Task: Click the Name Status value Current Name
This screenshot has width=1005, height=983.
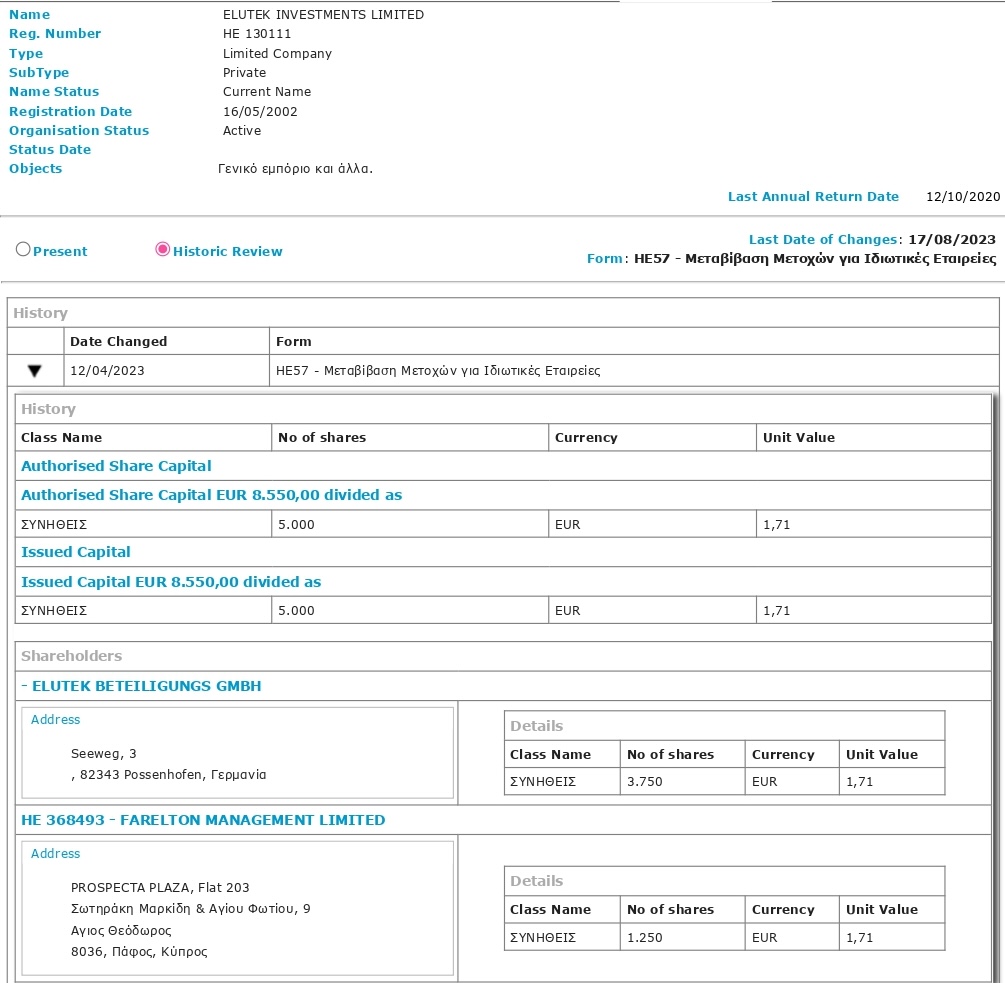Action: click(267, 92)
